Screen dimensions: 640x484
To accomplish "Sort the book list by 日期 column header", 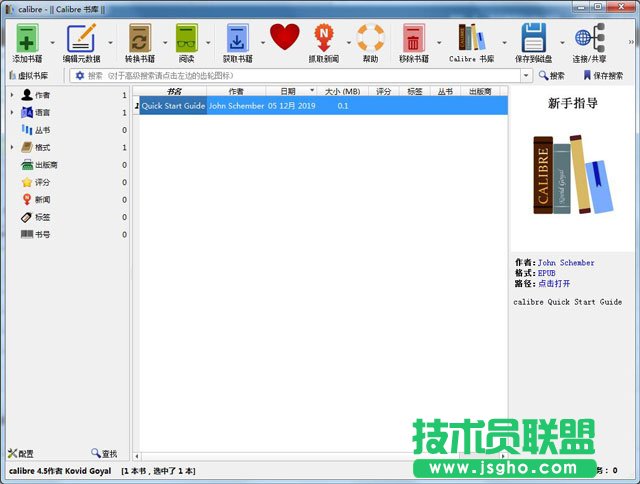I will tap(288, 91).
